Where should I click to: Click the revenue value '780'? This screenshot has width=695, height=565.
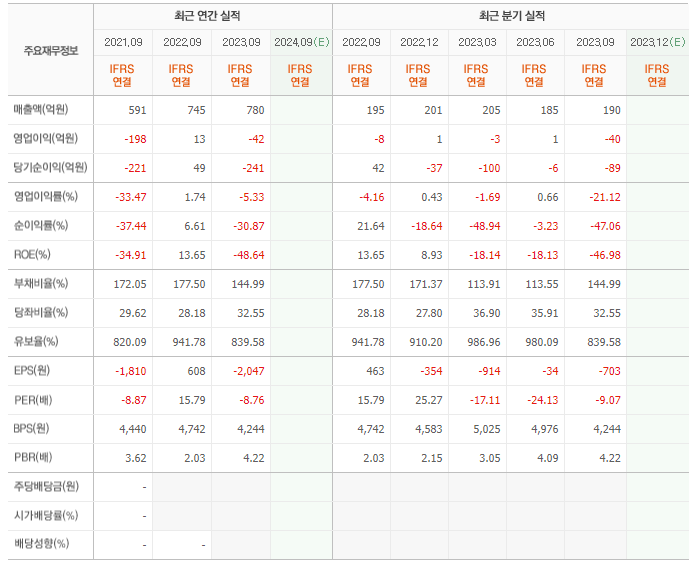(255, 110)
